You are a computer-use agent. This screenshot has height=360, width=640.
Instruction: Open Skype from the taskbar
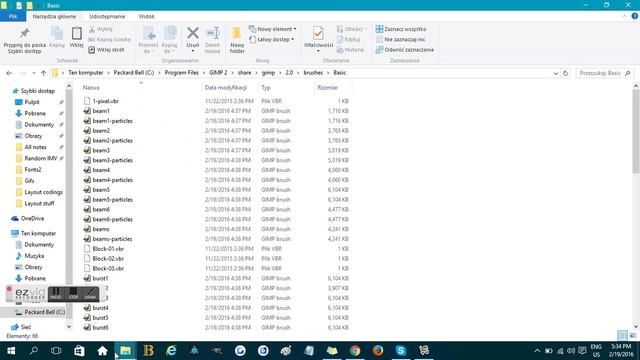pos(400,351)
